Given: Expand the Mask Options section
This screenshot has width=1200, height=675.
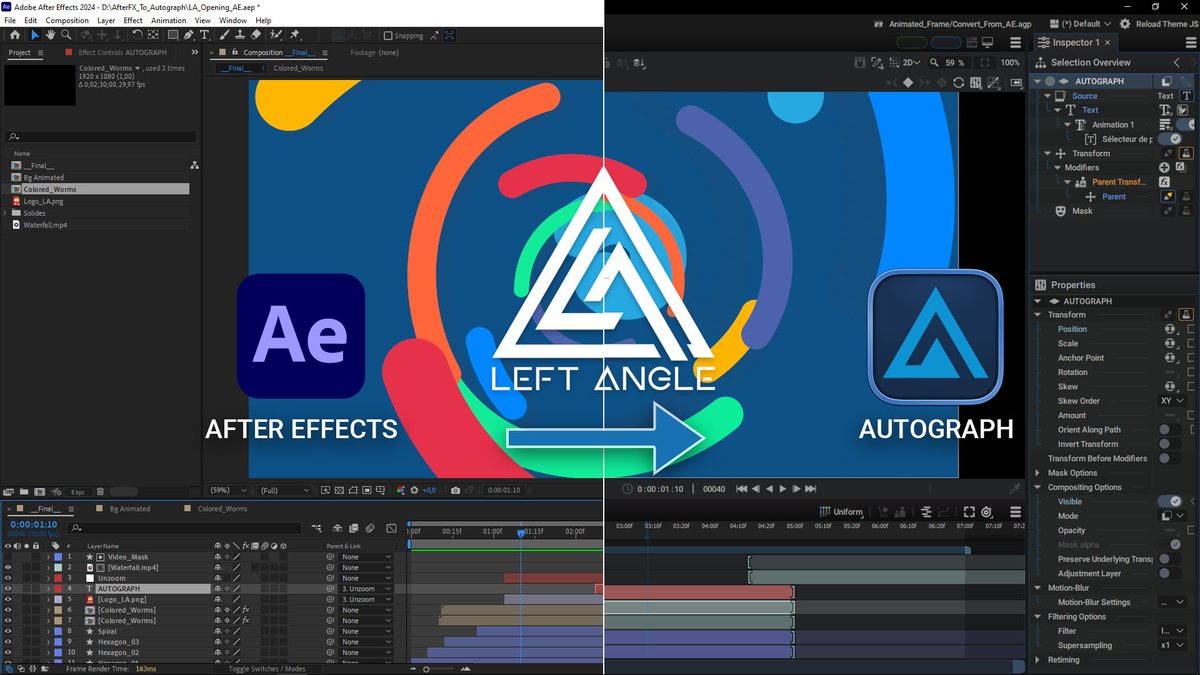Looking at the screenshot, I should (1038, 473).
